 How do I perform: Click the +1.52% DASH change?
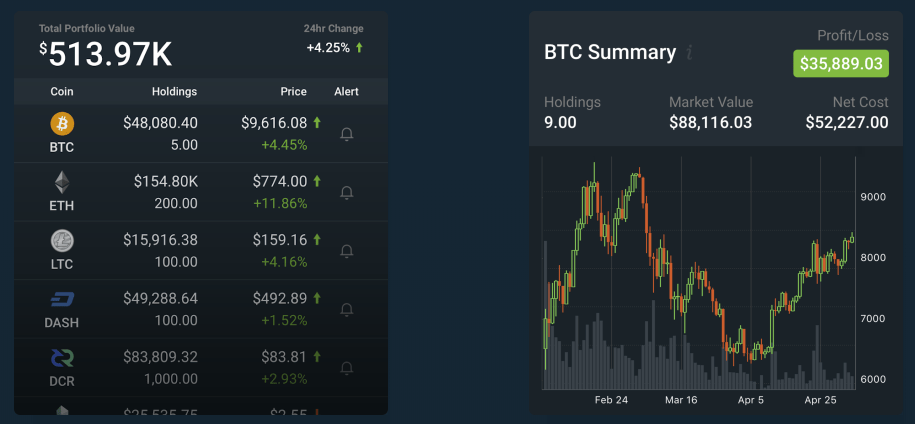pos(284,320)
